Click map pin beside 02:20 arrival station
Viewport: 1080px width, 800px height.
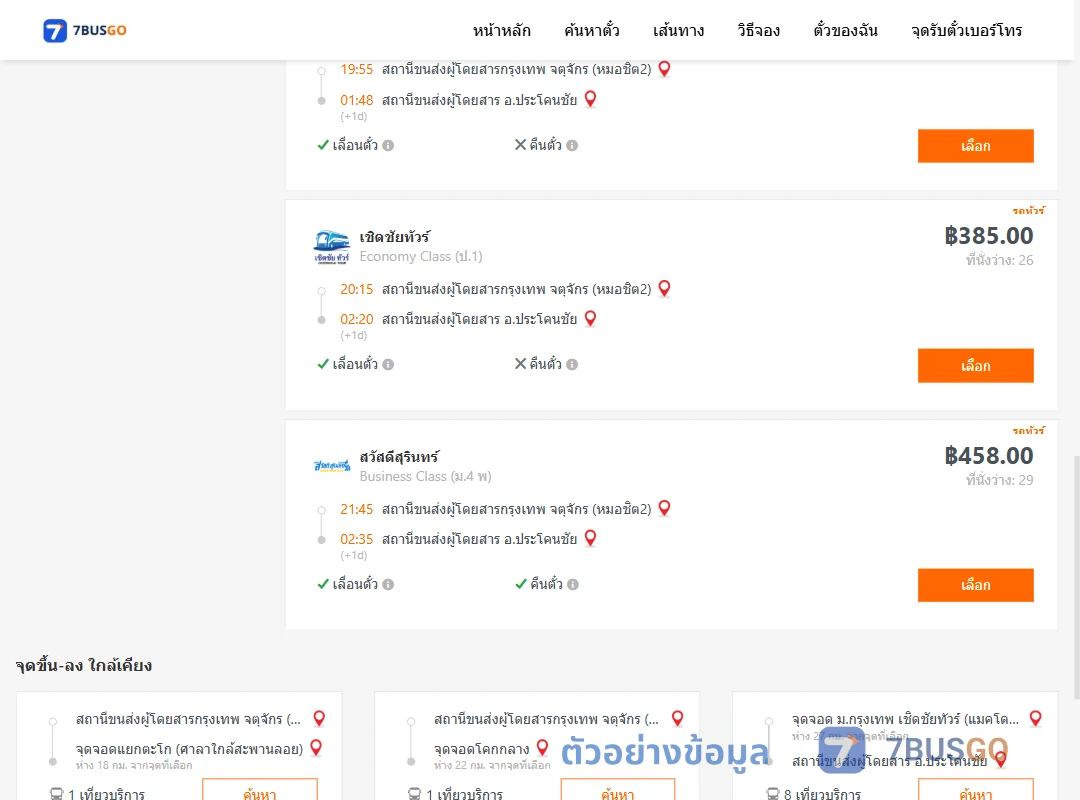590,318
